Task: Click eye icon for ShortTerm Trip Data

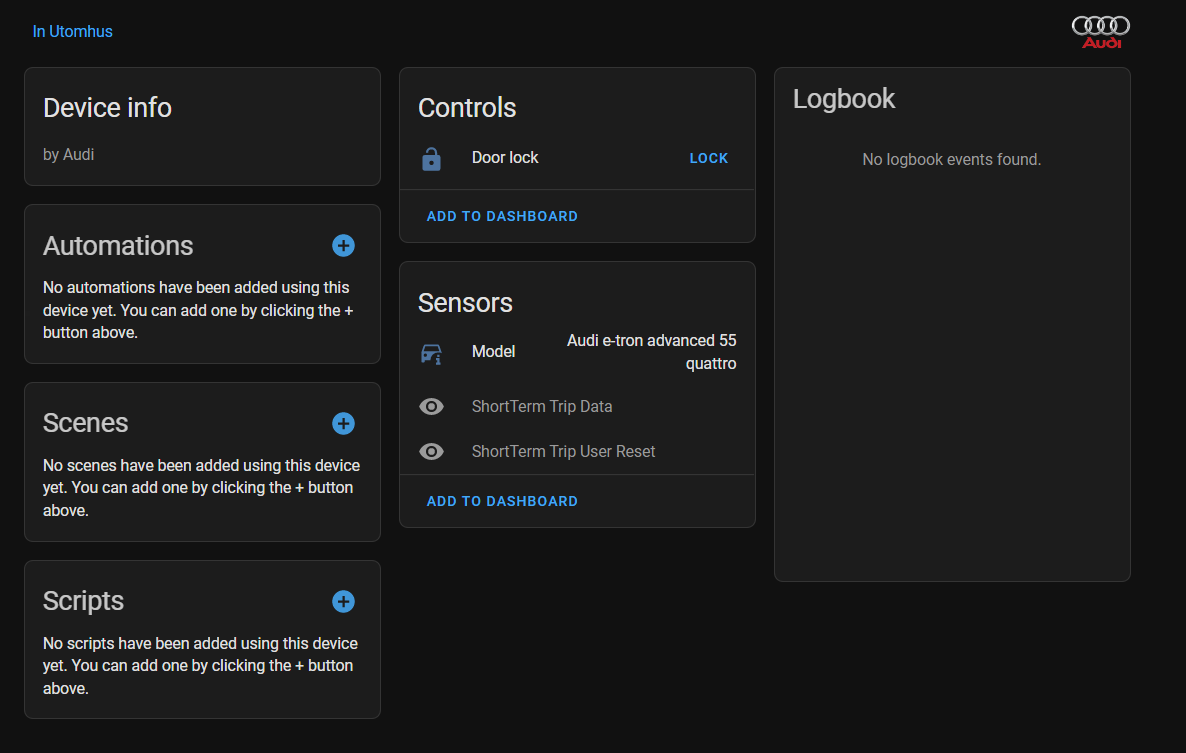Action: click(431, 407)
